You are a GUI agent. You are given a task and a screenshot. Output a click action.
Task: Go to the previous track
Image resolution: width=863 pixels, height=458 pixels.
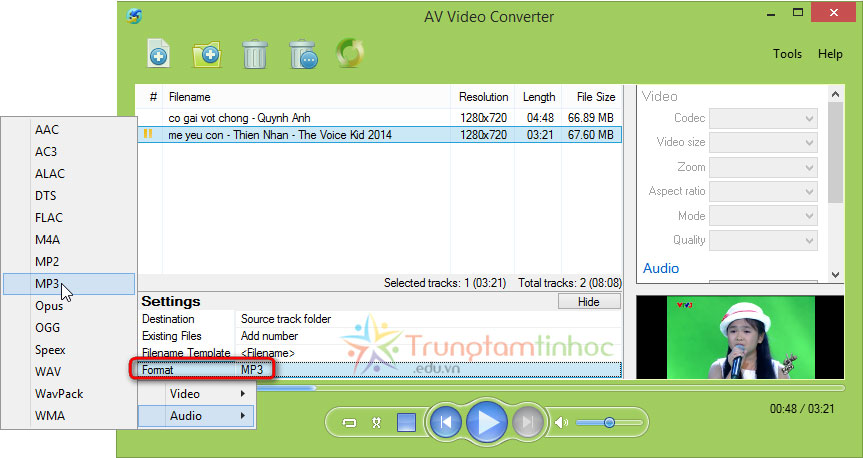point(445,422)
